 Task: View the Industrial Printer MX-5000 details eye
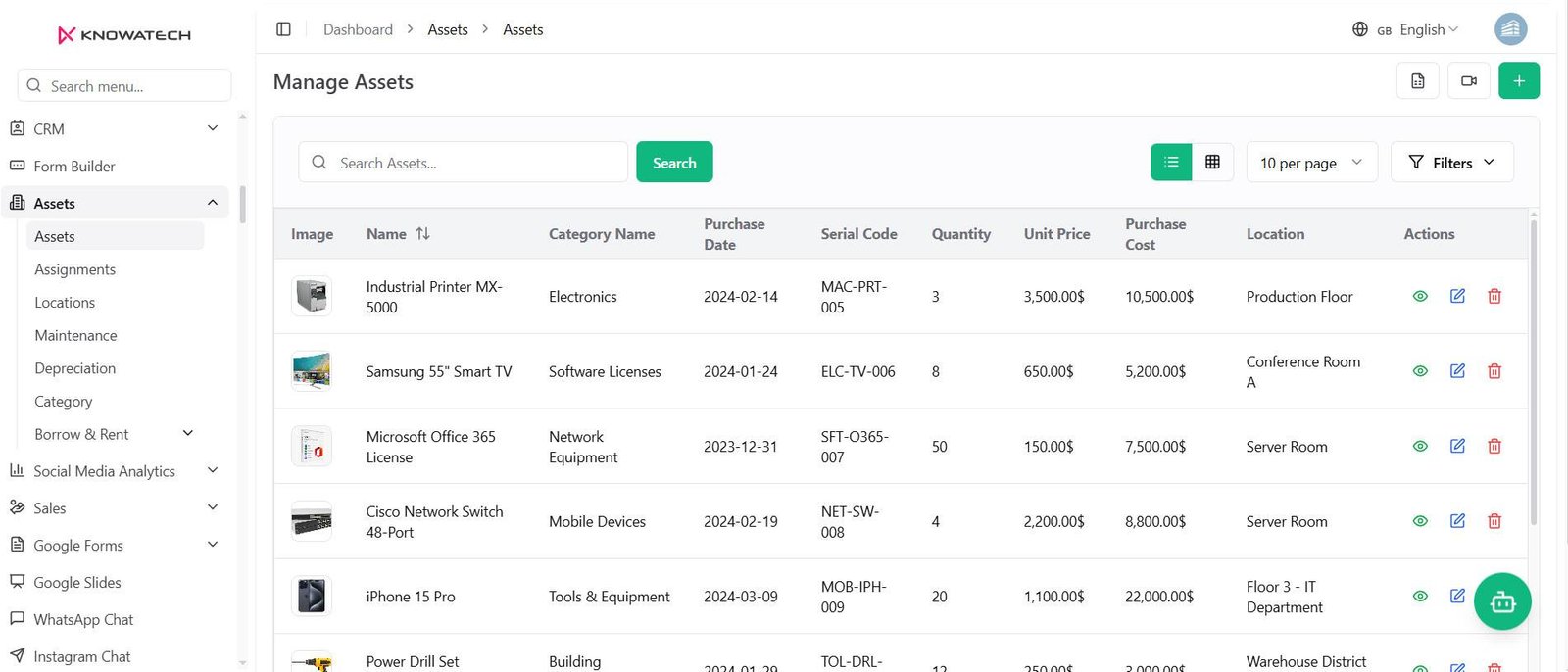1420,296
